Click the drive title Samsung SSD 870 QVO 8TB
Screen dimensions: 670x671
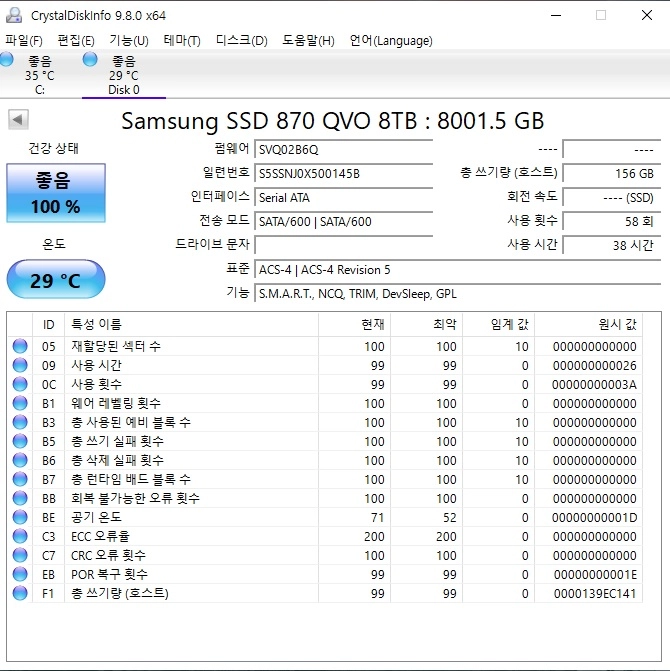269,121
